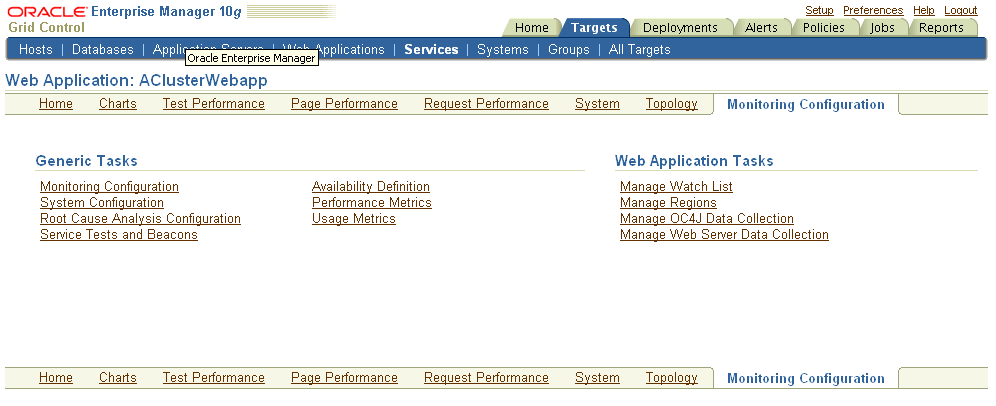Viewport: 996px width, 406px height.
Task: Open Manage OC4J Data Collection link
Action: (x=706, y=219)
